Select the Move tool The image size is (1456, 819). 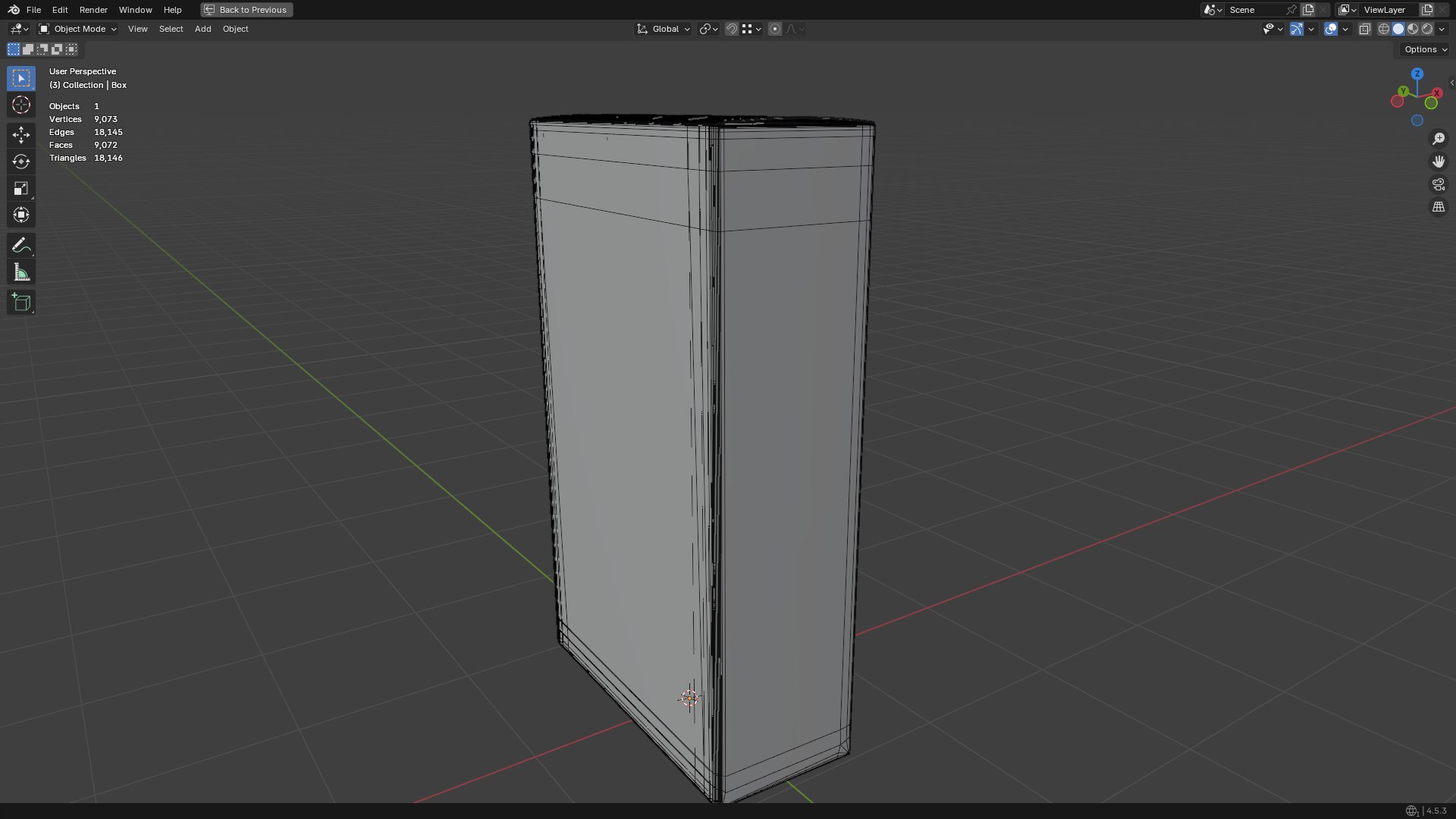click(21, 135)
